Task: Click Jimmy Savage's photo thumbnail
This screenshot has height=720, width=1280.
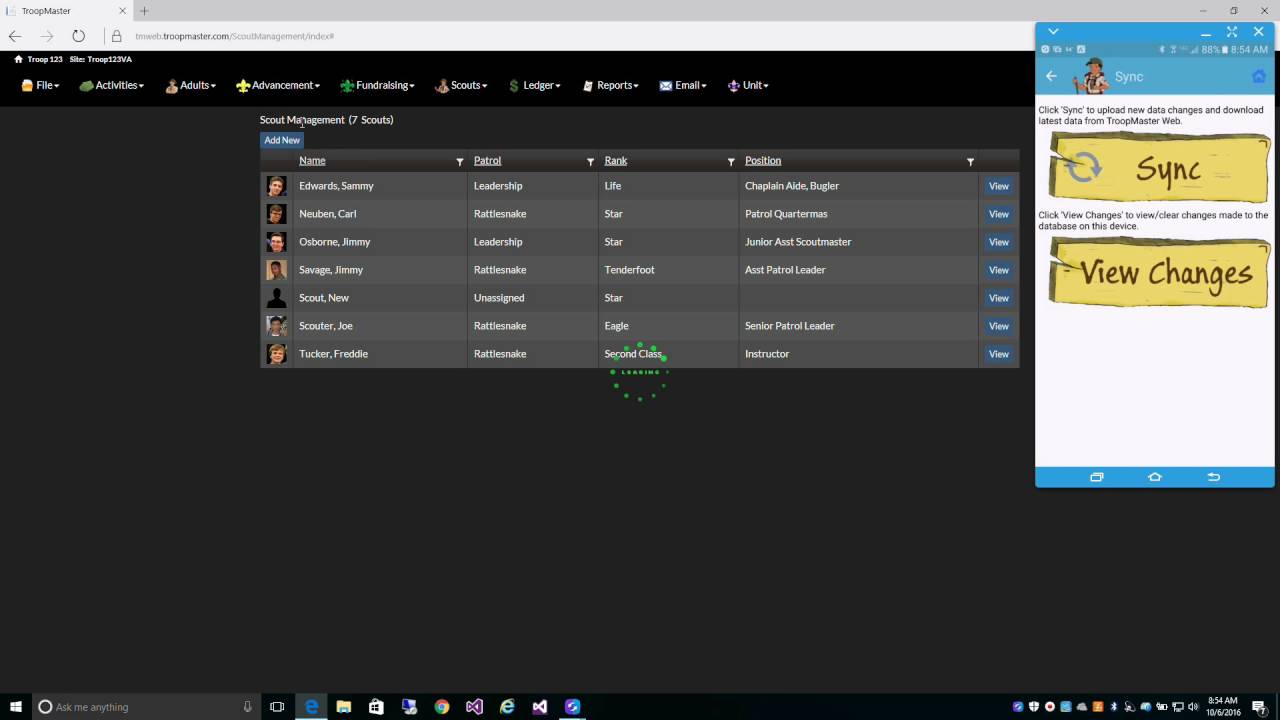Action: pos(277,270)
